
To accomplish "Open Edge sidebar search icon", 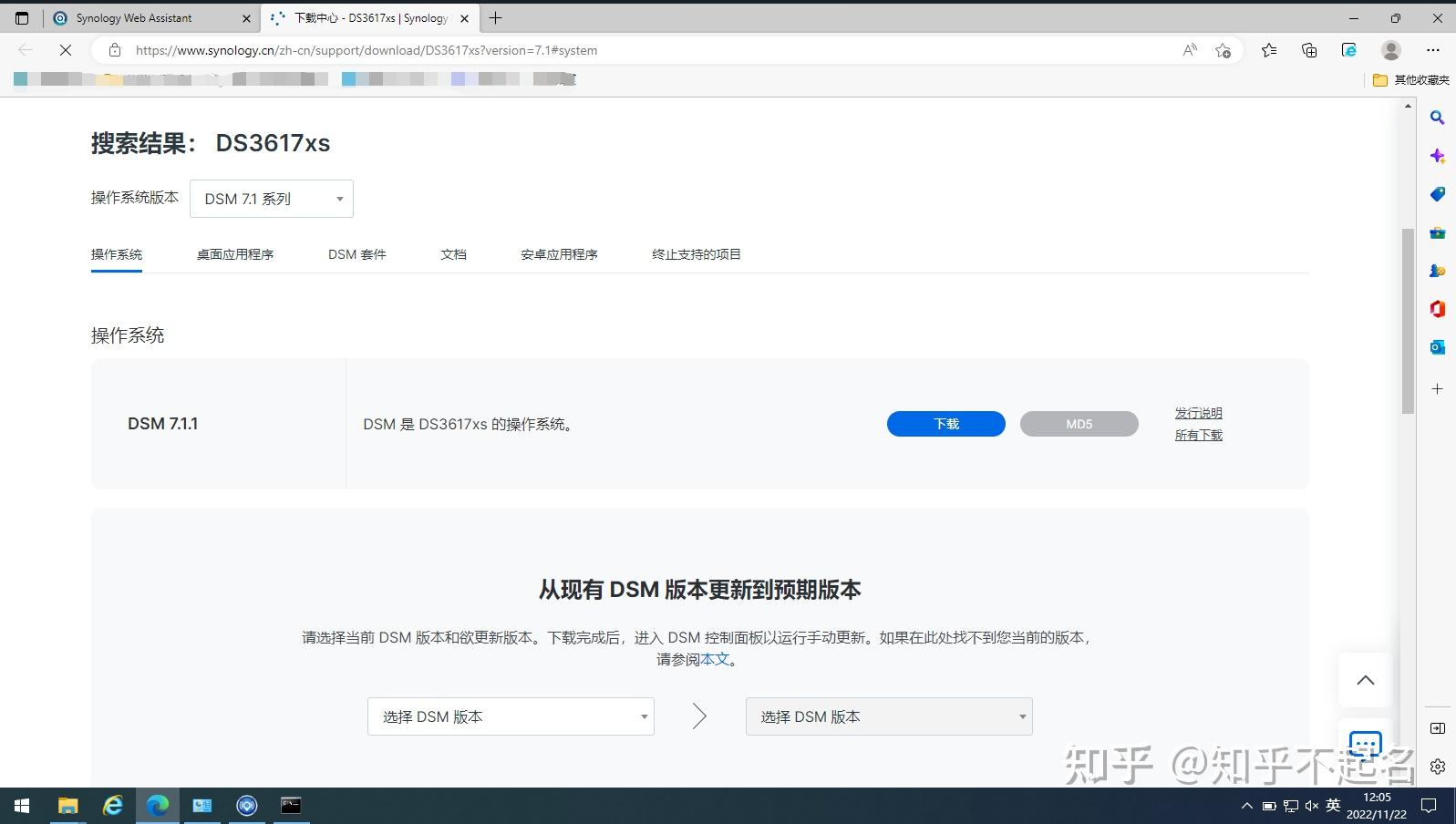I will 1437,118.
